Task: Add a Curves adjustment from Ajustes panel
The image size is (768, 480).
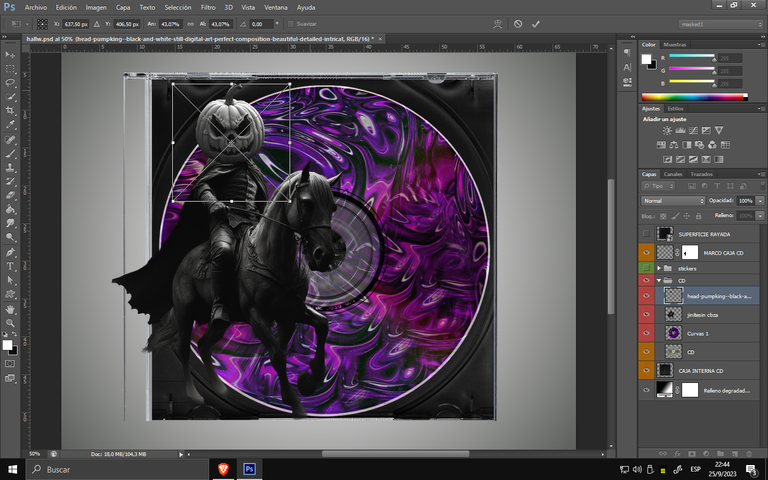Action: click(x=693, y=130)
